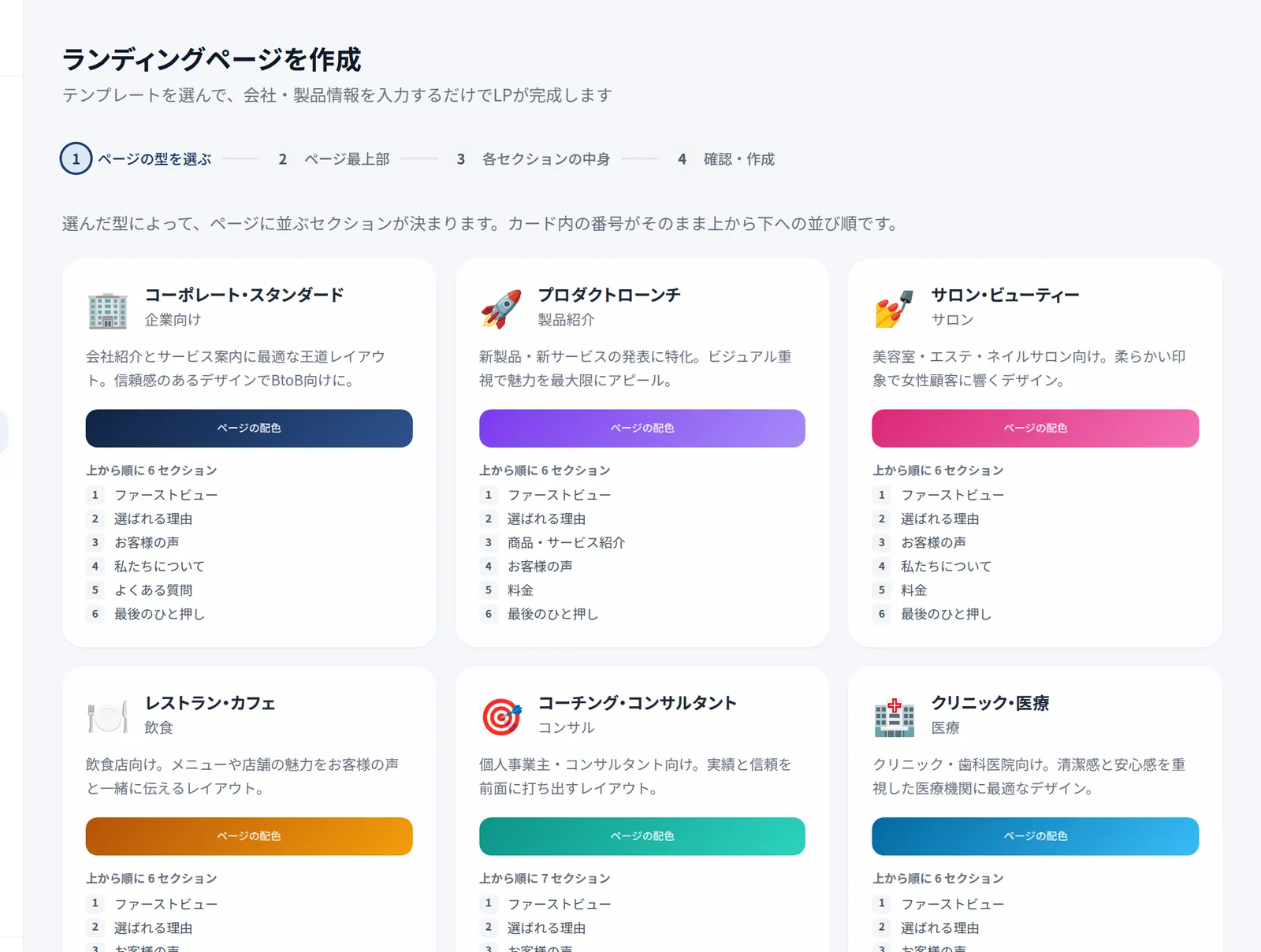Click the 製品紹介 tag under プロダクトローンチ
Image resolution: width=1261 pixels, height=952 pixels.
tap(566, 320)
